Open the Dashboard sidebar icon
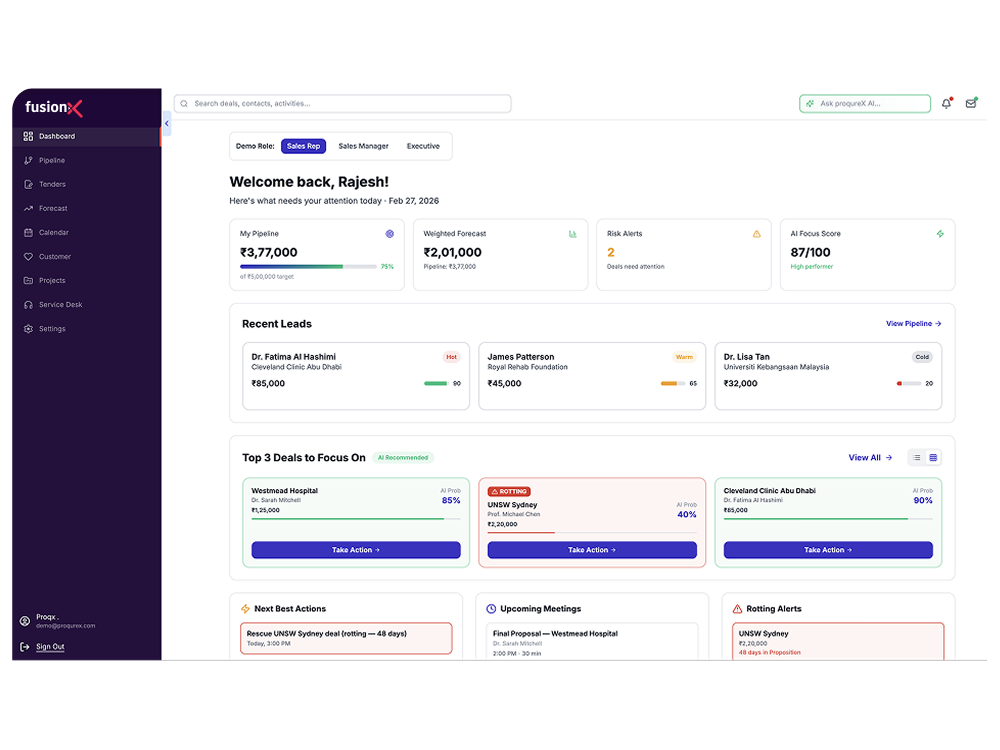Screen dimensions: 1000x750 click(x=28, y=136)
